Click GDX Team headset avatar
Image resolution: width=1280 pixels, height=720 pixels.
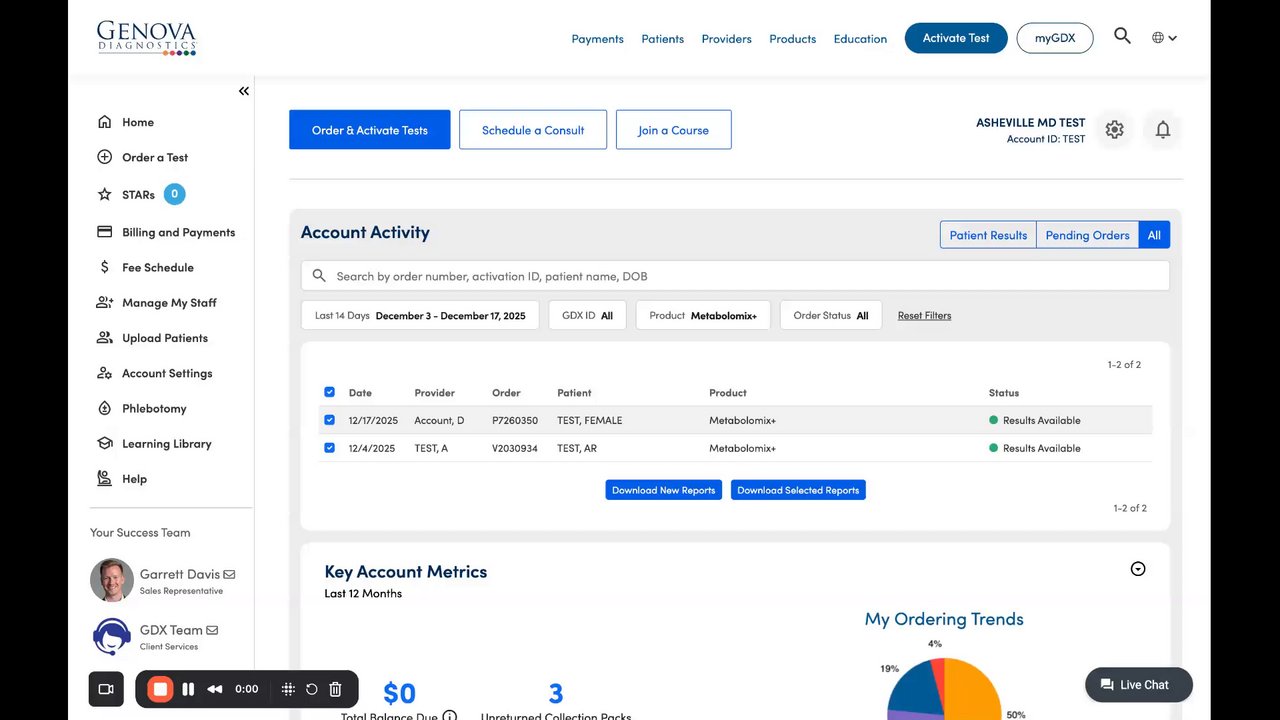pyautogui.click(x=112, y=636)
